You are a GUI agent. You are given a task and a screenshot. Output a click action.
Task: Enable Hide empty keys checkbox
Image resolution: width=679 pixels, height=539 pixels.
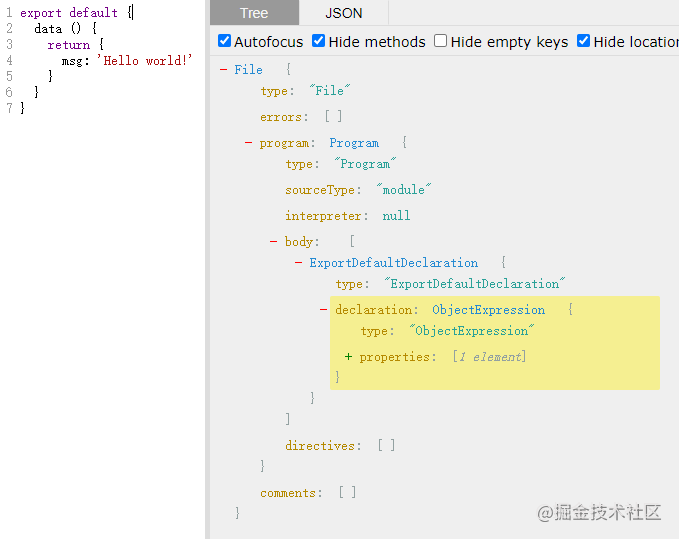point(440,41)
